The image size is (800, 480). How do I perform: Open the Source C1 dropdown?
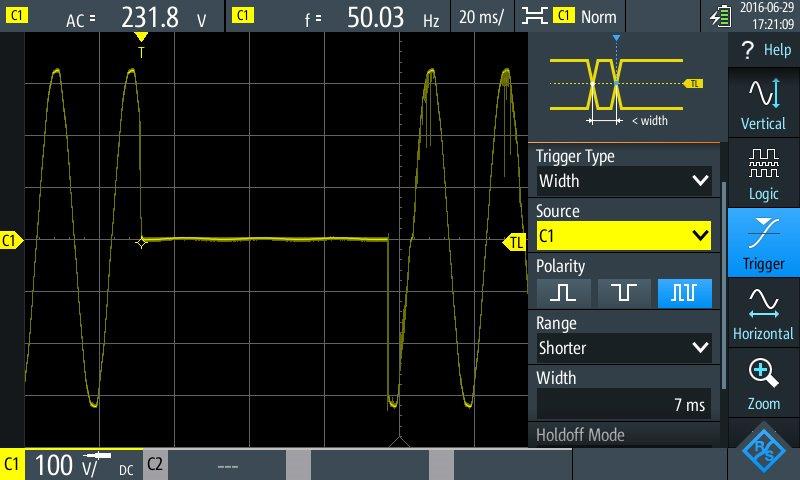(624, 236)
